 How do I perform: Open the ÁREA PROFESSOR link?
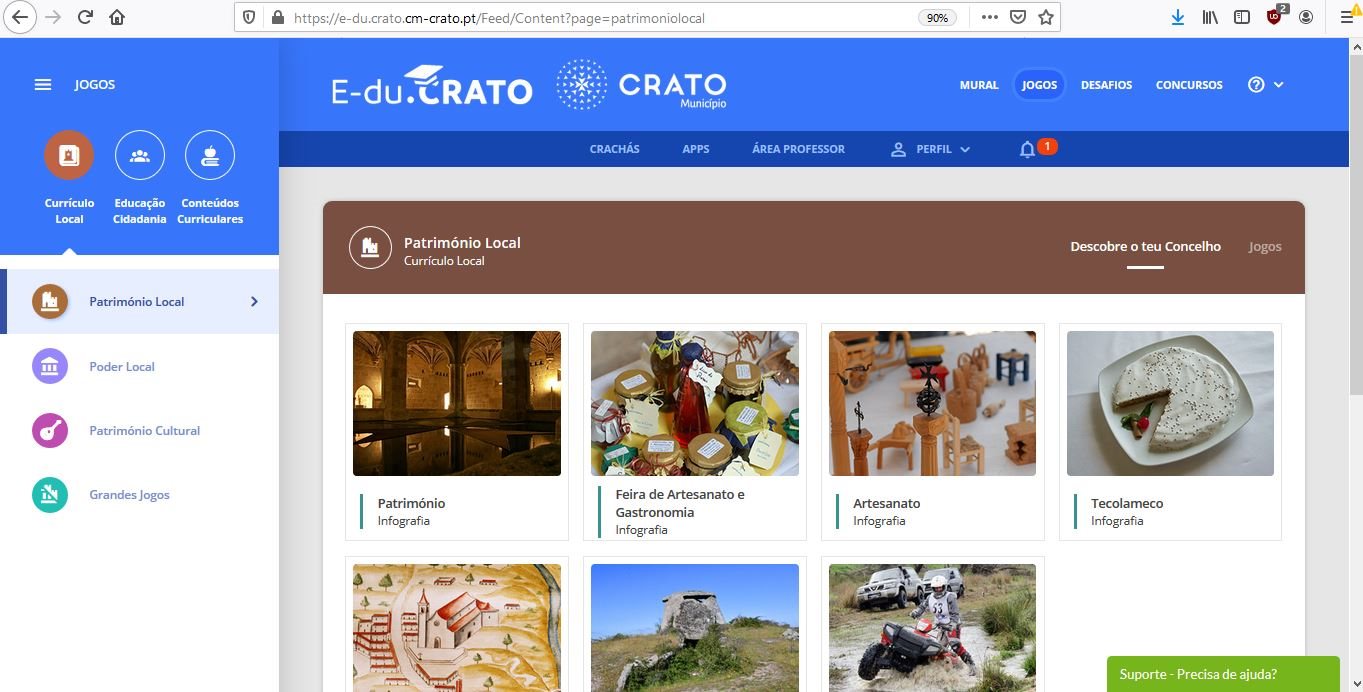click(798, 149)
